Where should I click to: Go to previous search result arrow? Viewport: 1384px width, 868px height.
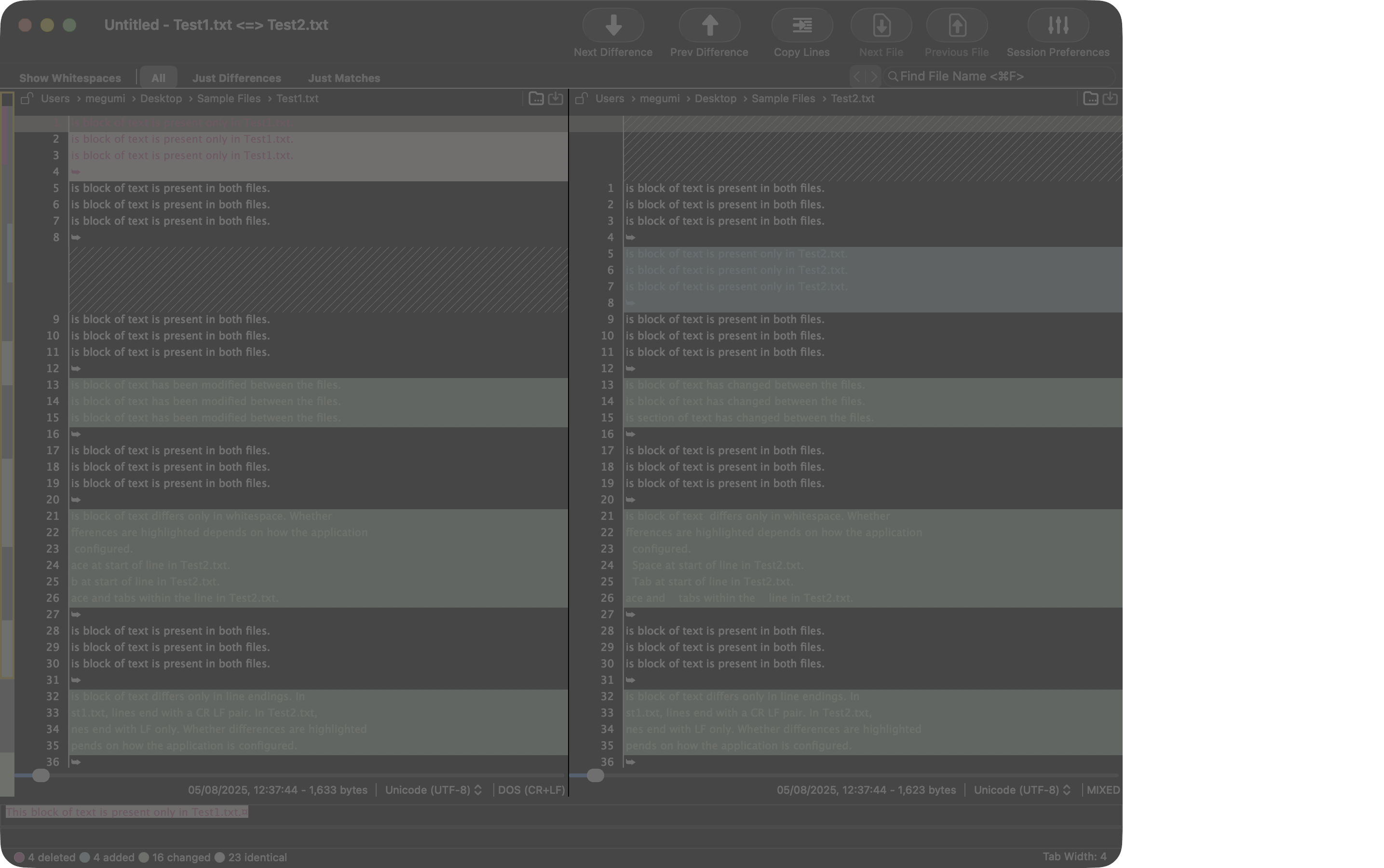pyautogui.click(x=856, y=76)
